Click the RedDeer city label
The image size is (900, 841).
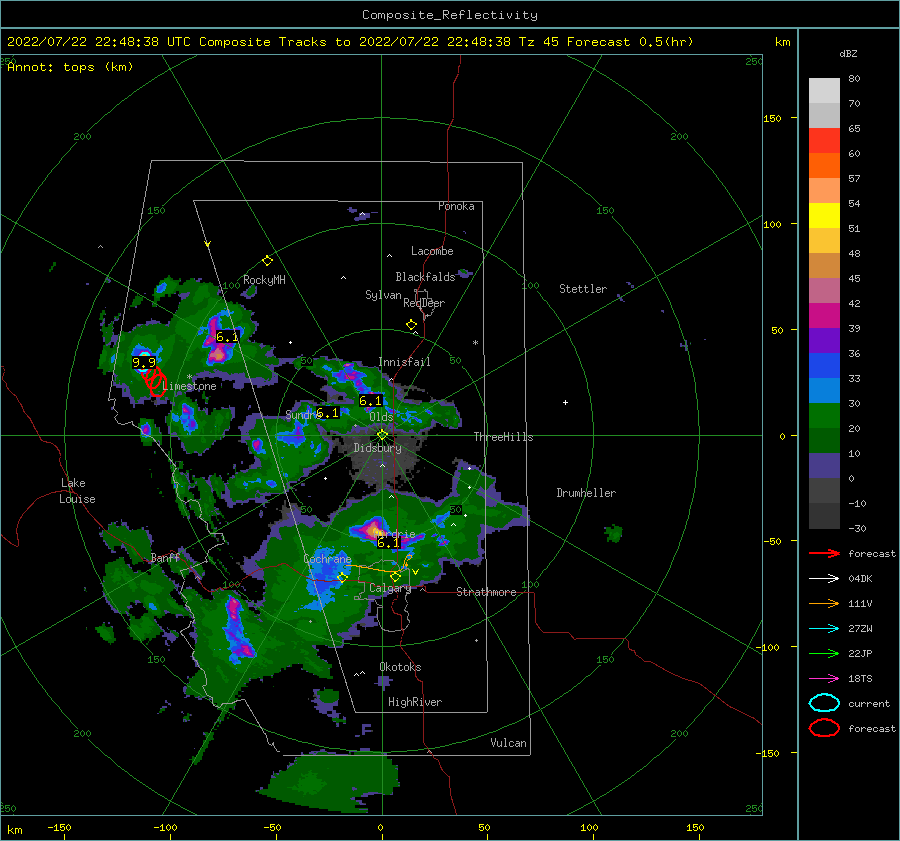click(x=424, y=303)
